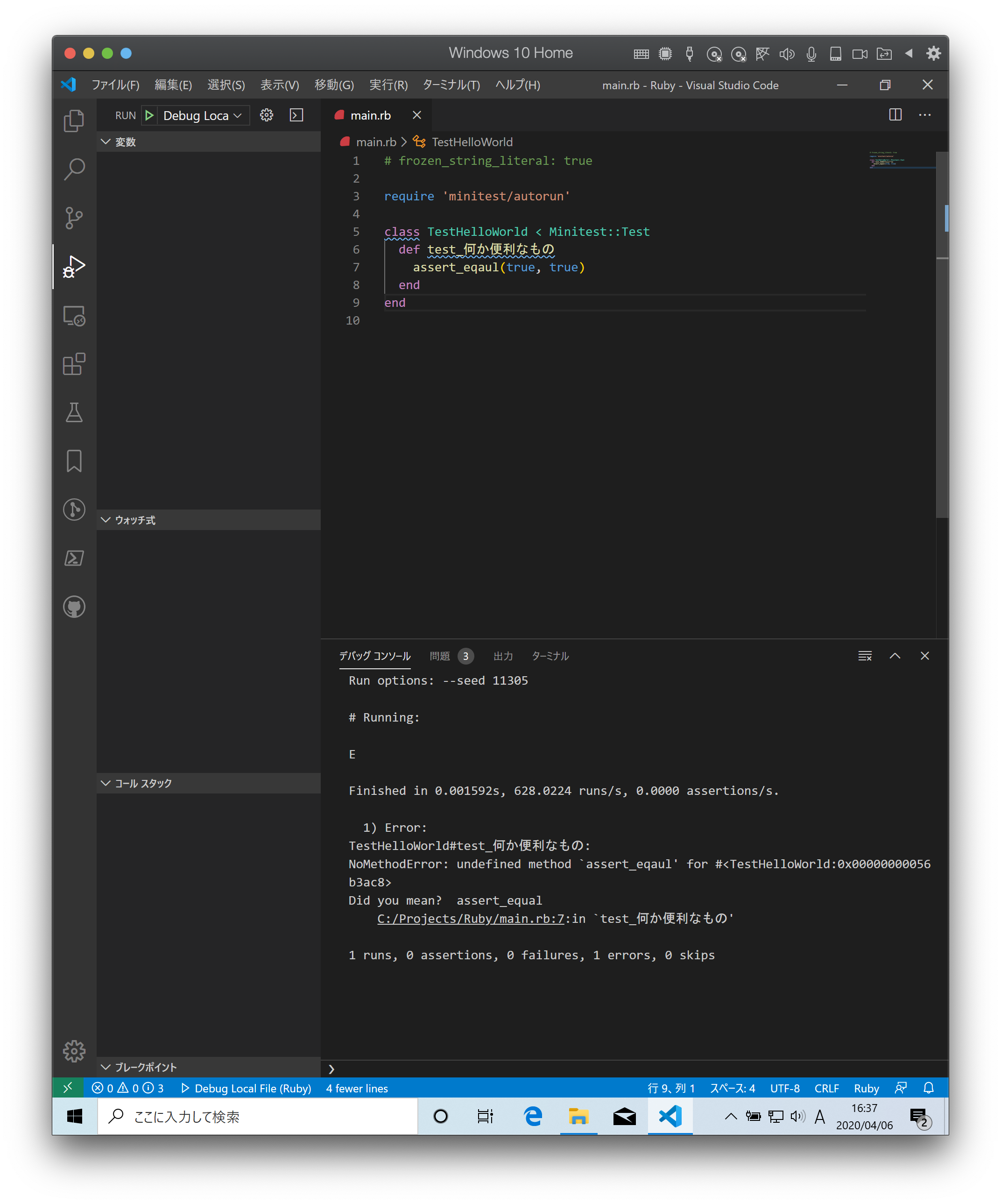Viewport: 1001px width, 1204px height.
Task: Open the Search view icon
Action: [74, 169]
